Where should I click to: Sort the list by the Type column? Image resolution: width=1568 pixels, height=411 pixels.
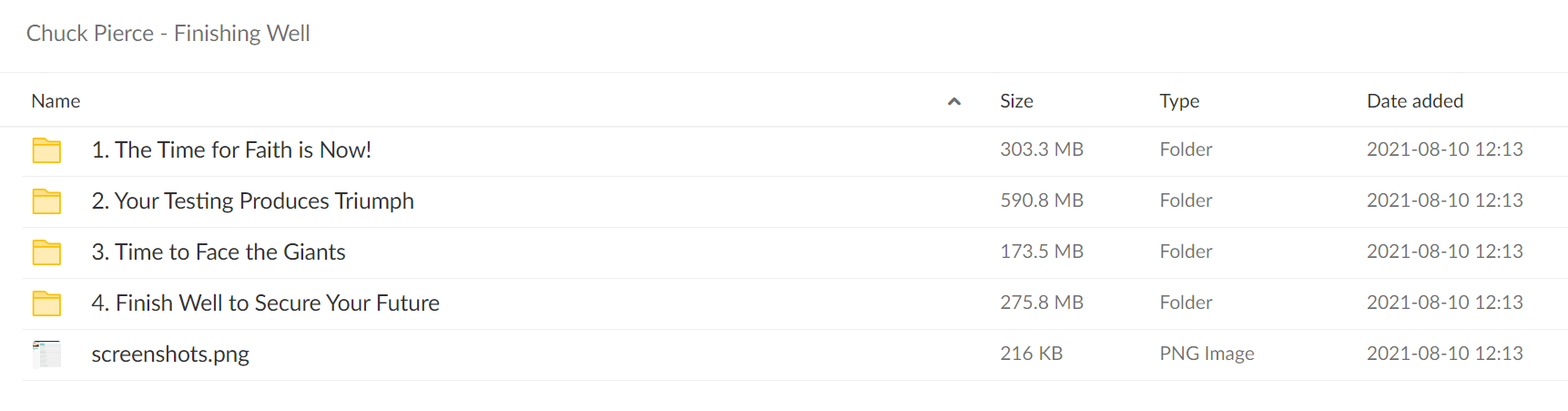click(1179, 101)
